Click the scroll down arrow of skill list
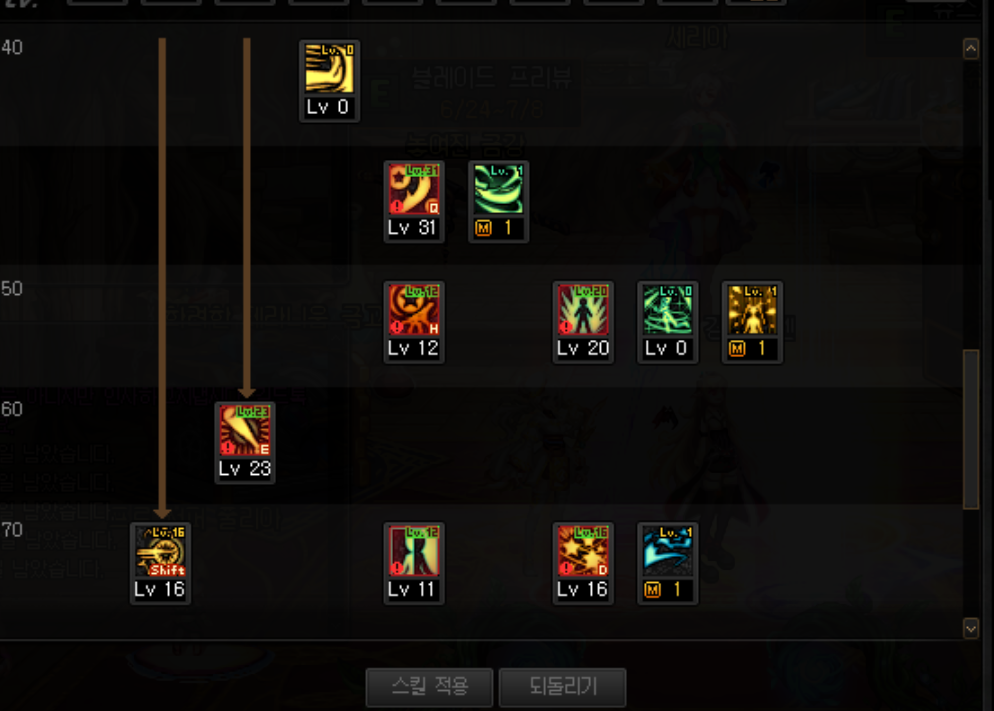Image resolution: width=994 pixels, height=711 pixels. coord(971,629)
